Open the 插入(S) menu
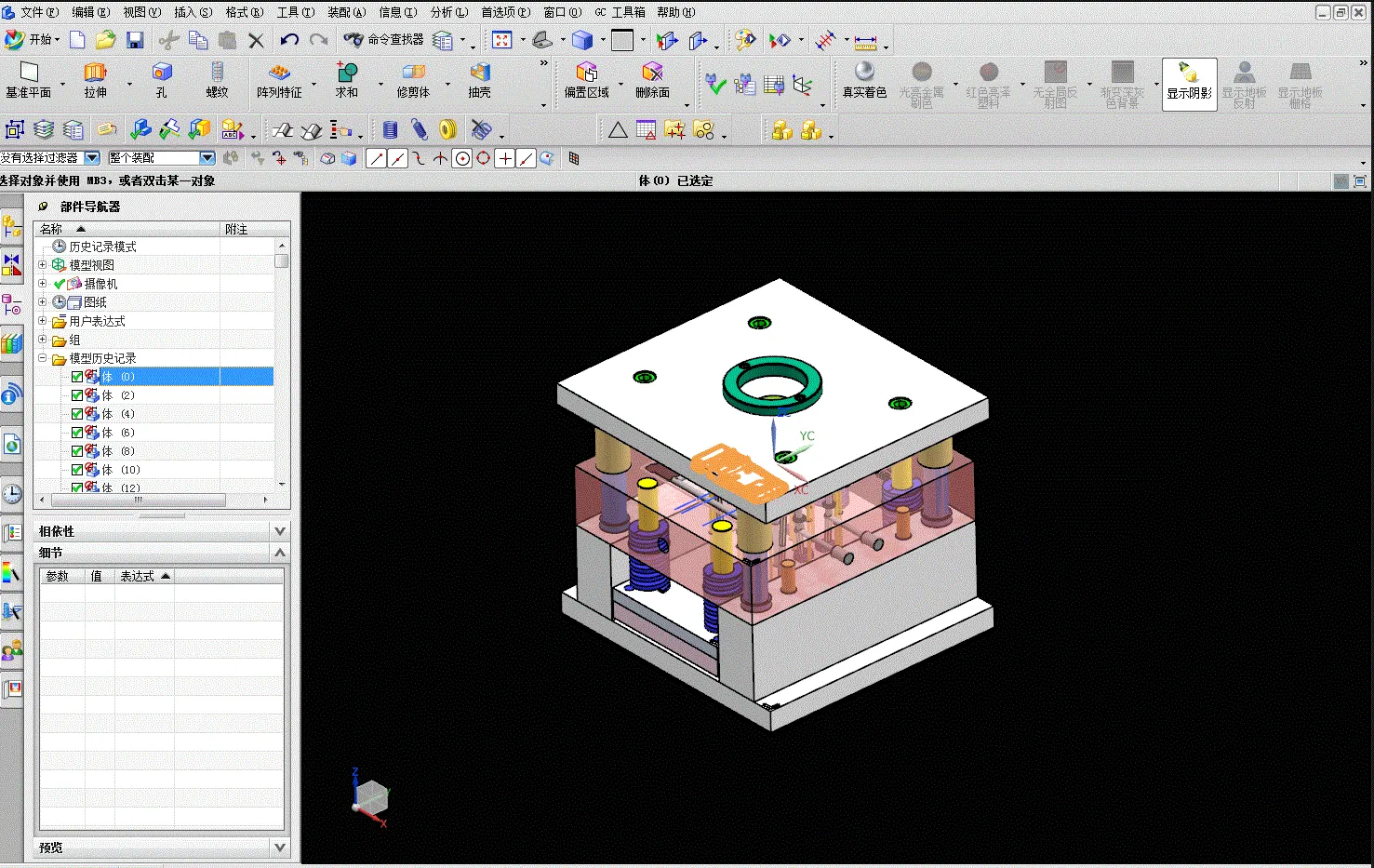Screen dimensions: 1374x868 pos(193,12)
